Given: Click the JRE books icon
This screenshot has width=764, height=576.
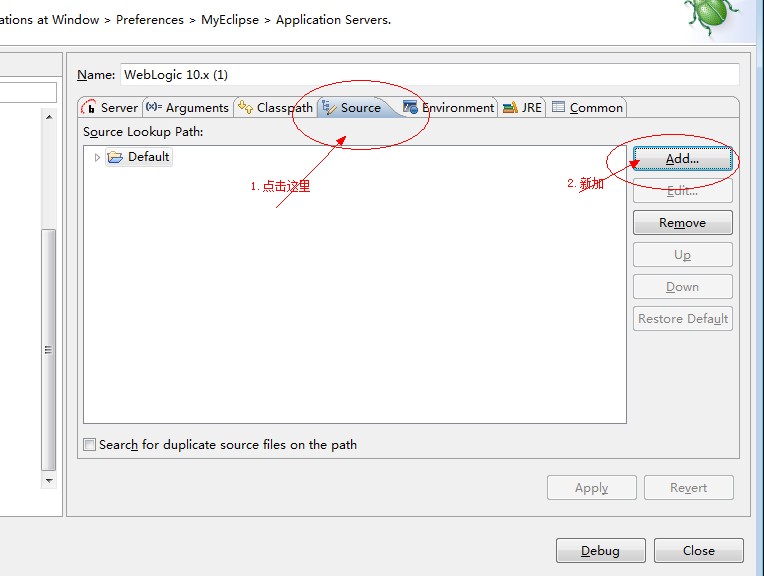Looking at the screenshot, I should [x=510, y=107].
